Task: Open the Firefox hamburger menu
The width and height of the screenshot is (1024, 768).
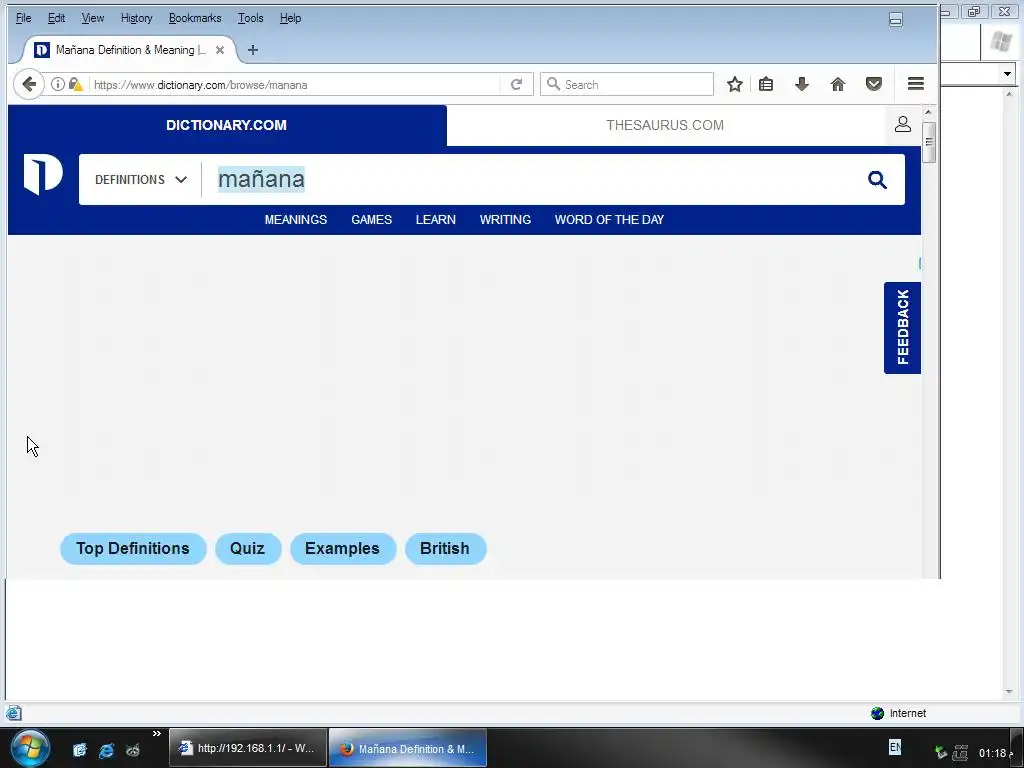Action: click(x=916, y=84)
